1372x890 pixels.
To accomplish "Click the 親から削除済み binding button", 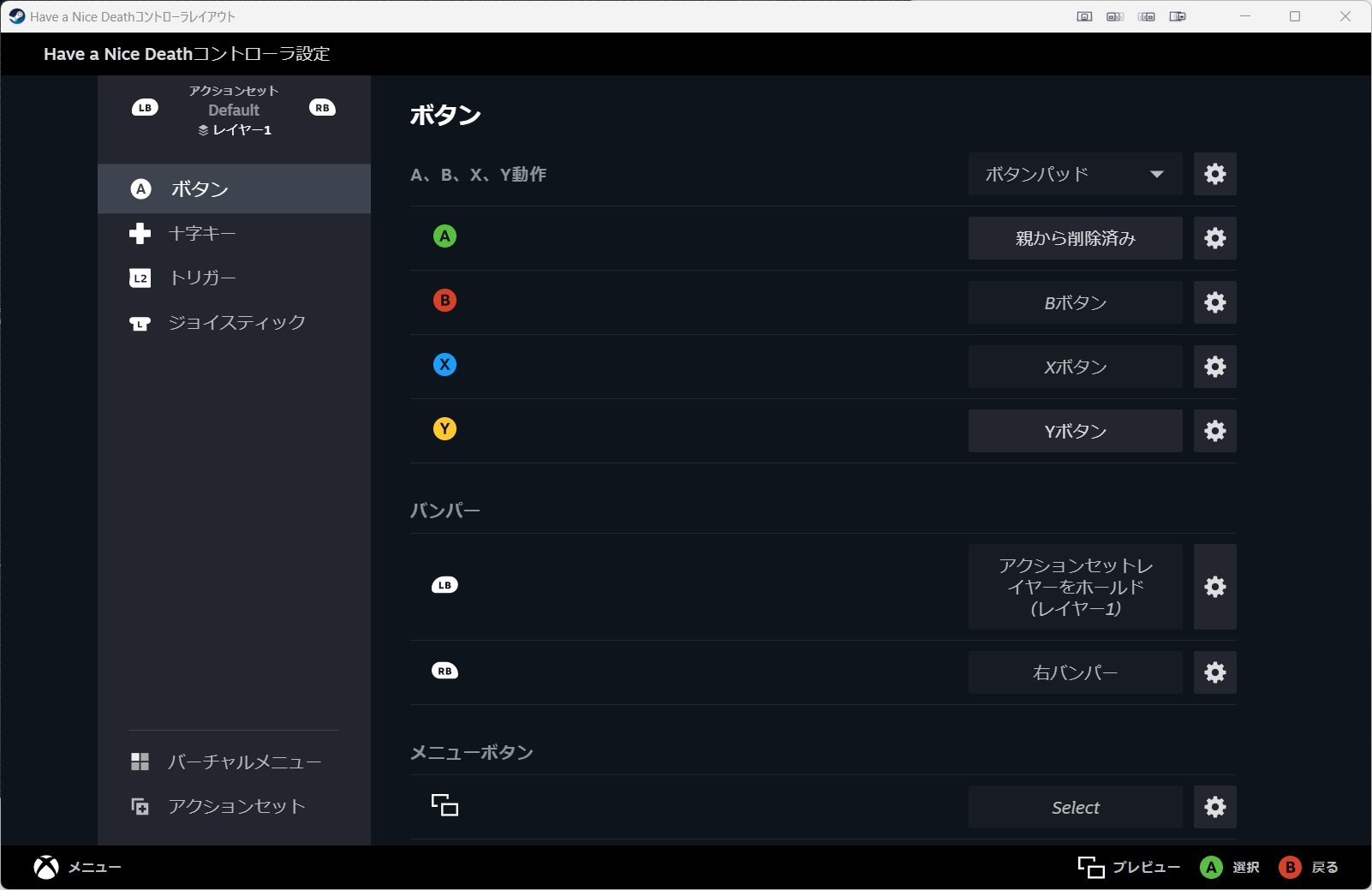I will (x=1076, y=238).
